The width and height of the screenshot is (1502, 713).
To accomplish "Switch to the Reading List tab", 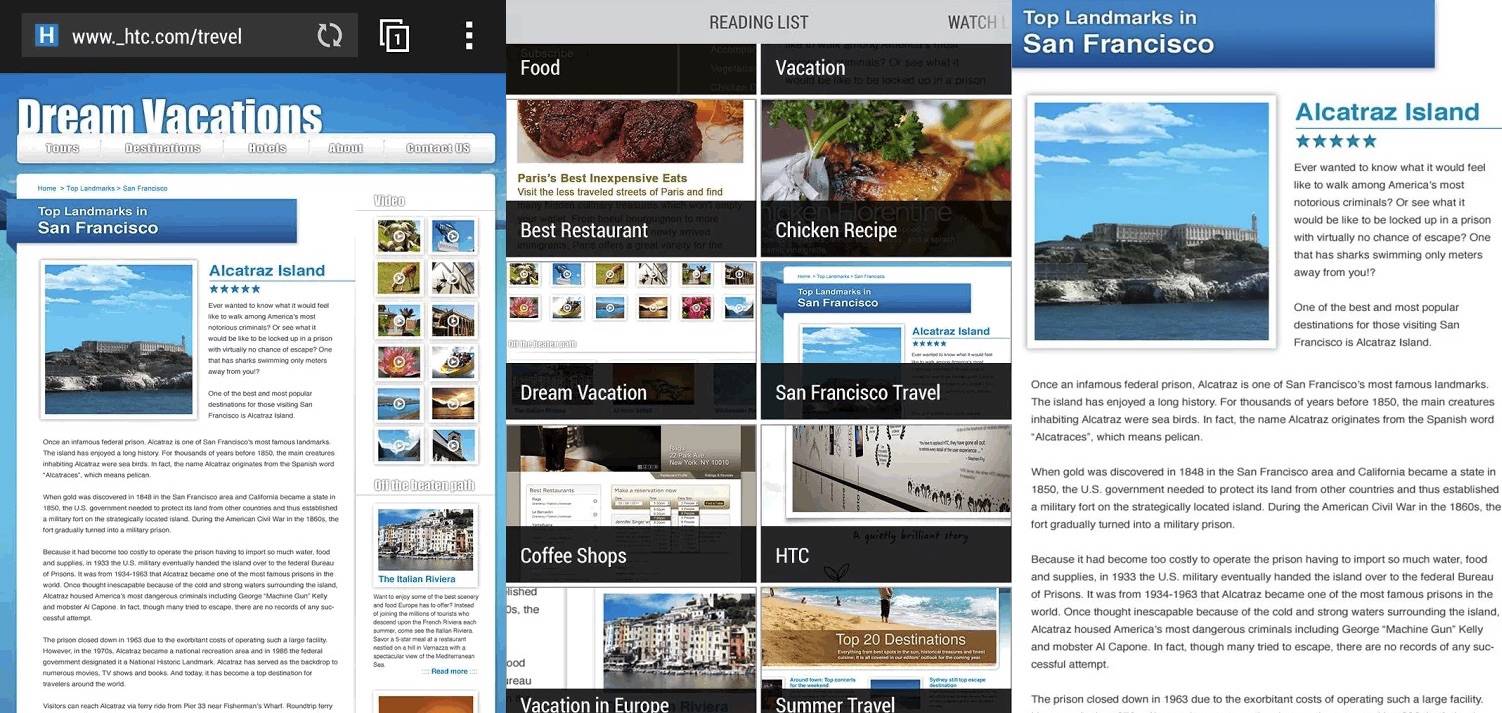I will click(758, 22).
